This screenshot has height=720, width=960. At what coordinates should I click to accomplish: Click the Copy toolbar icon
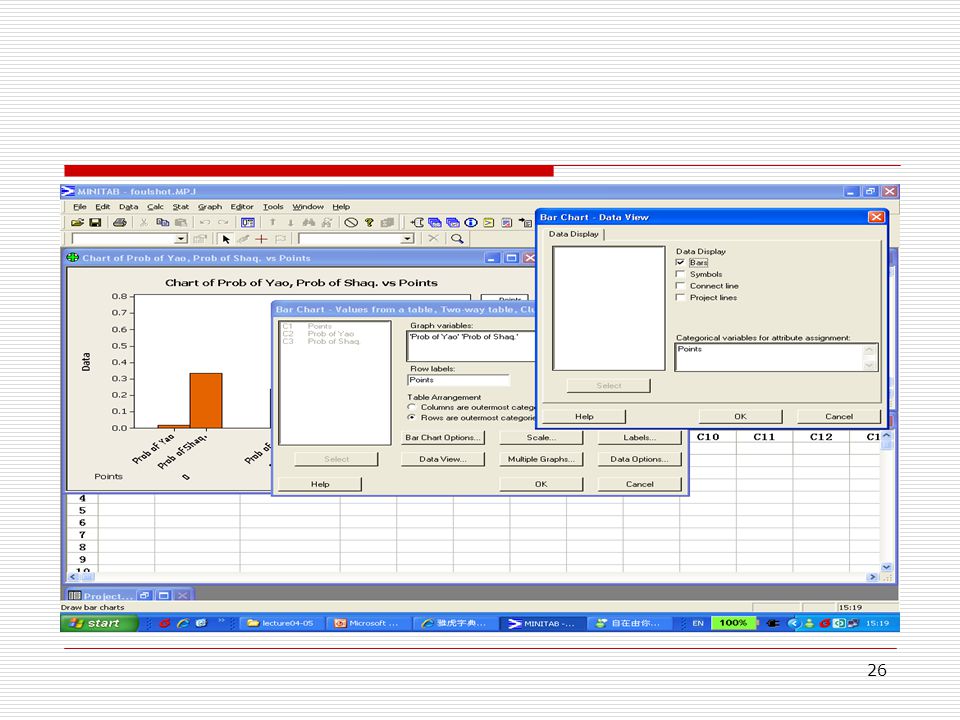(x=162, y=222)
